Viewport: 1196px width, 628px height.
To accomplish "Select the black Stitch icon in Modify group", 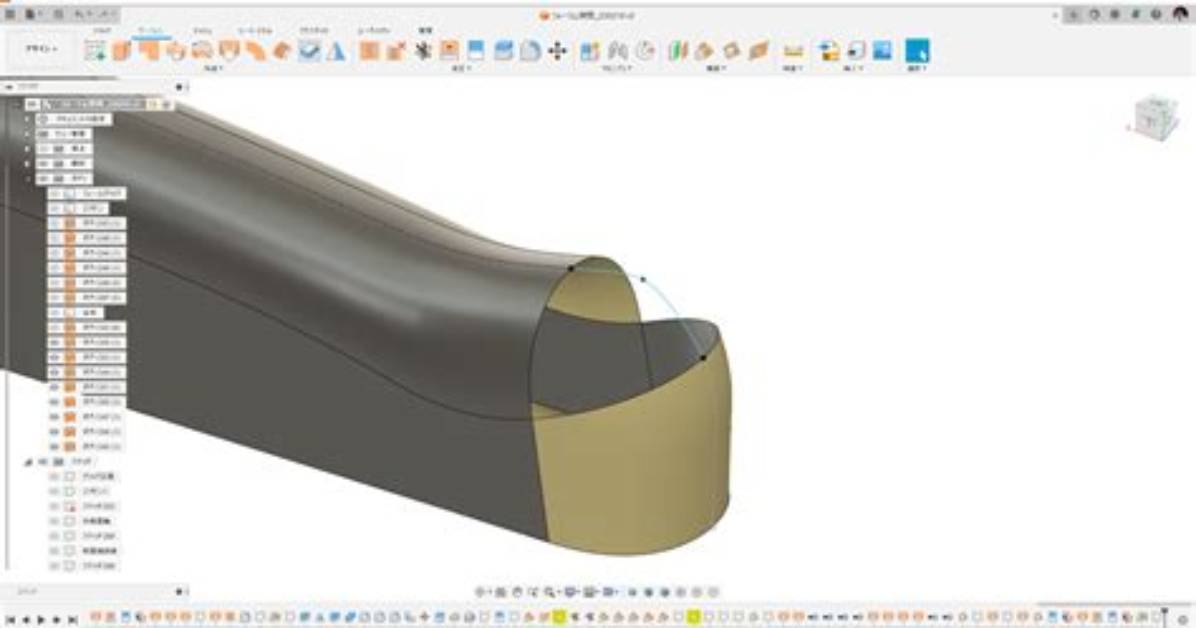I will tap(423, 51).
